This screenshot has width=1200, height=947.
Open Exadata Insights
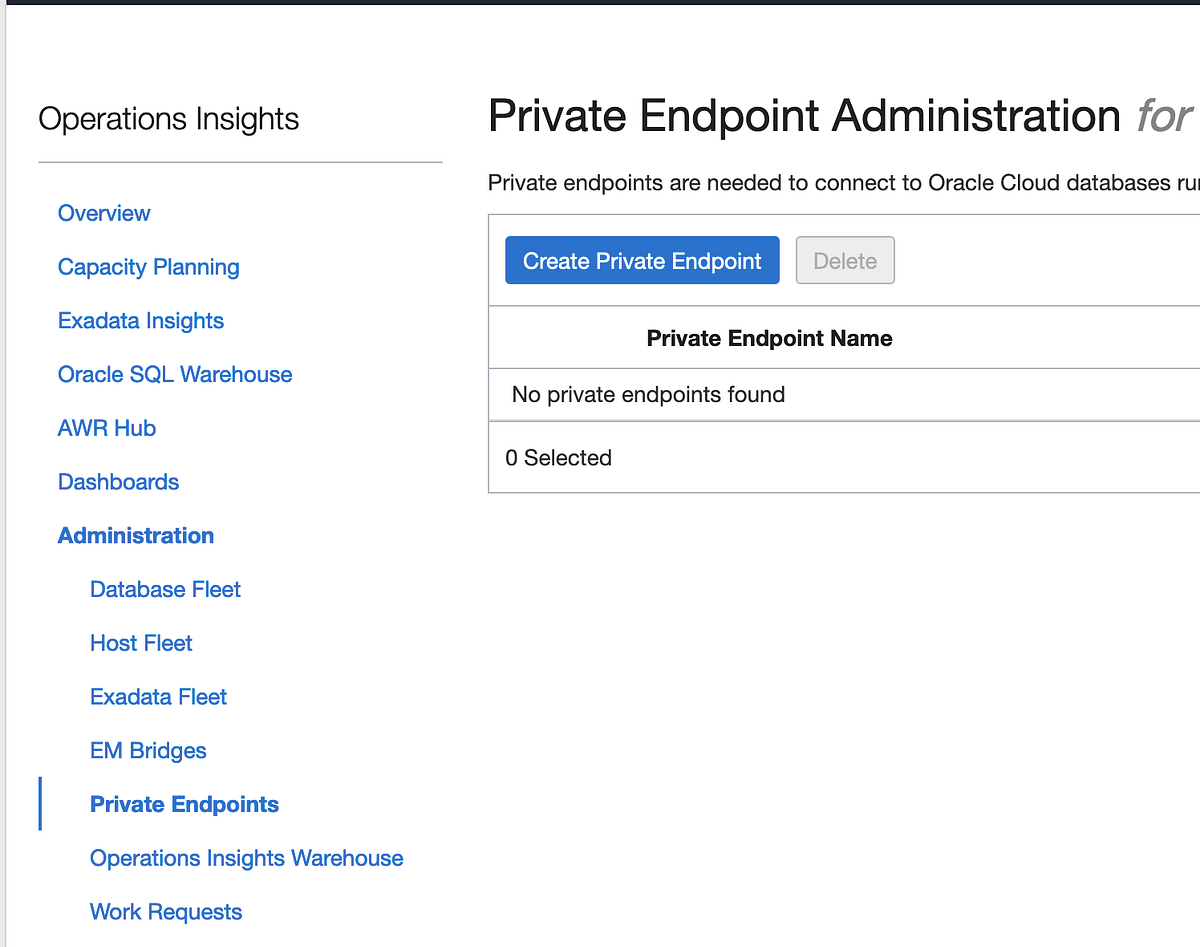coord(140,320)
